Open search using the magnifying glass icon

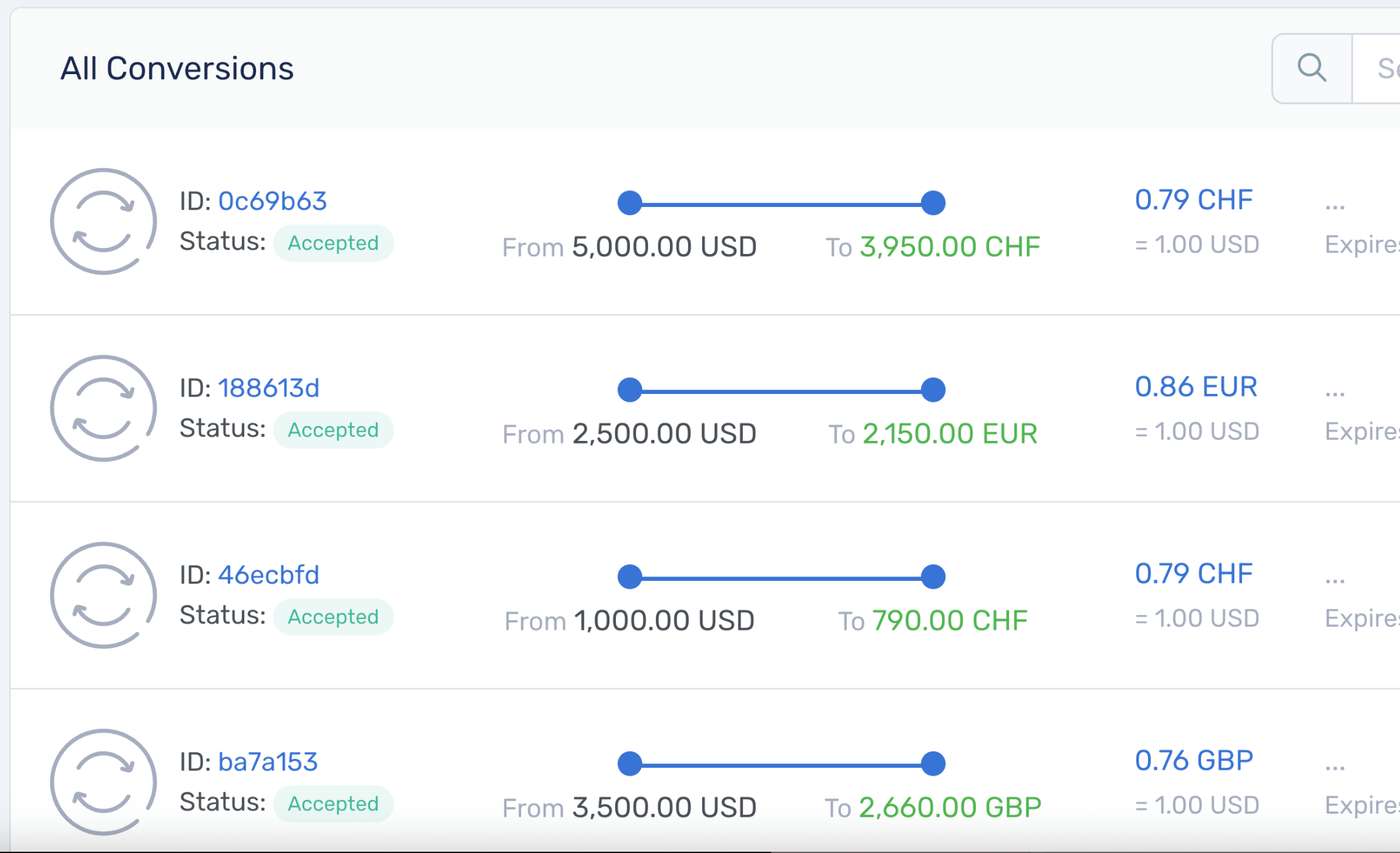pyautogui.click(x=1312, y=67)
